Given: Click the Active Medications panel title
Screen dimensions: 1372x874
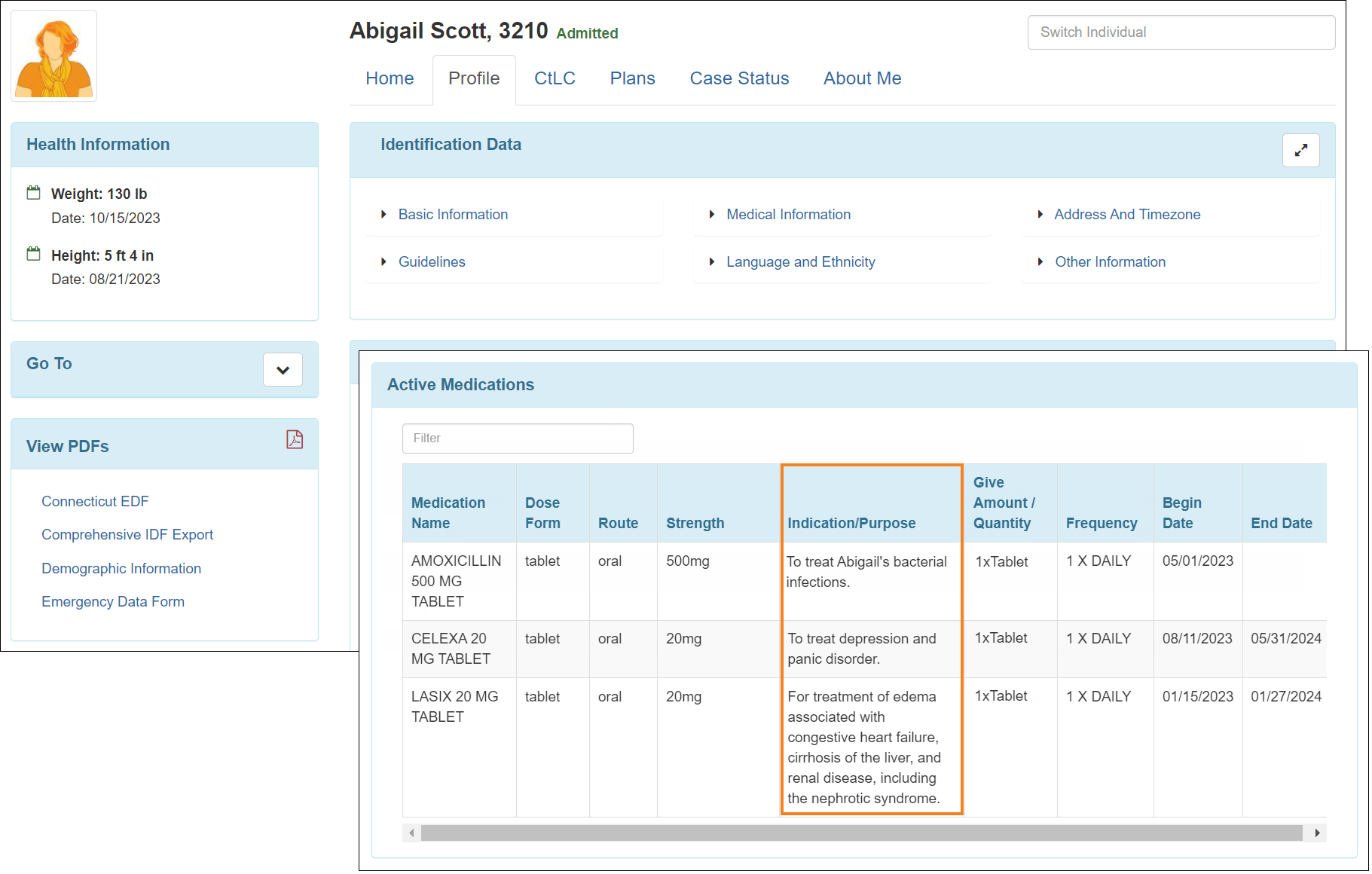Looking at the screenshot, I should click(x=460, y=385).
